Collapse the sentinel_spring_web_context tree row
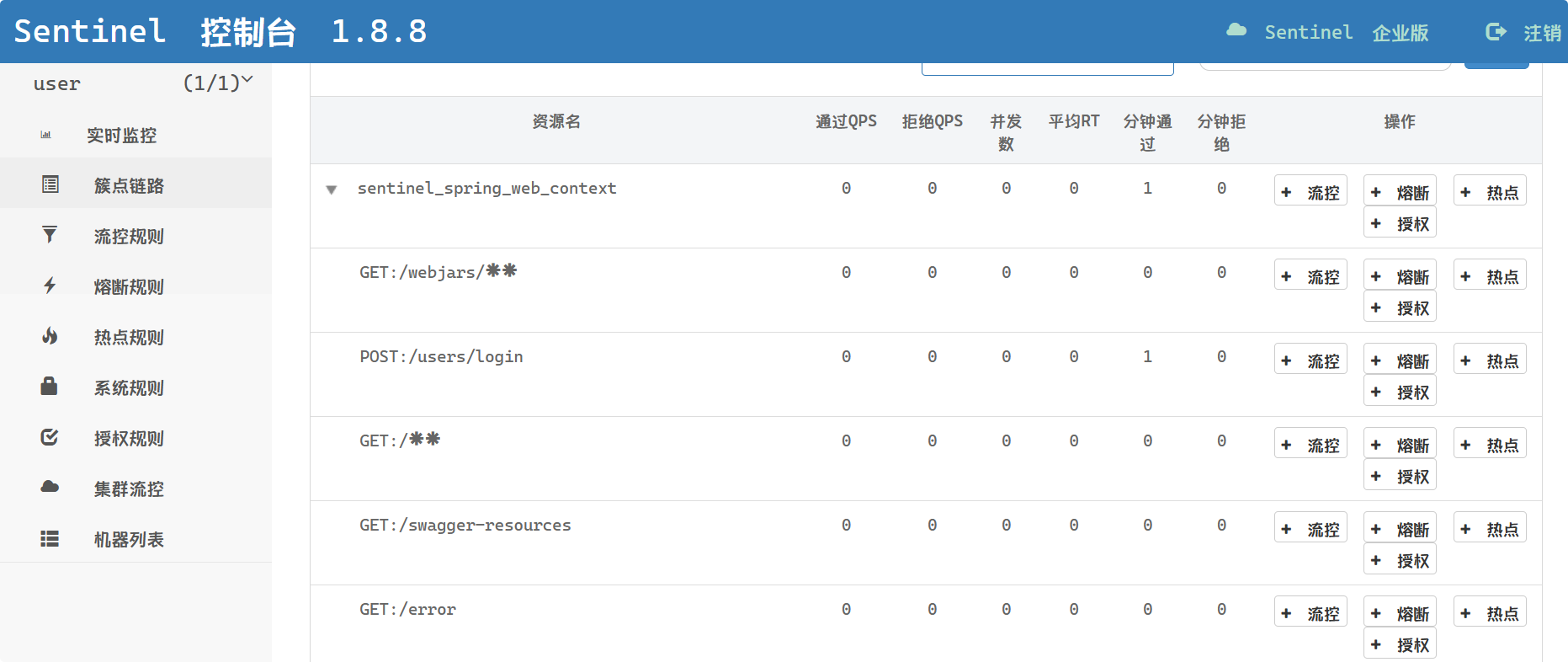This screenshot has height=662, width=1568. [332, 190]
